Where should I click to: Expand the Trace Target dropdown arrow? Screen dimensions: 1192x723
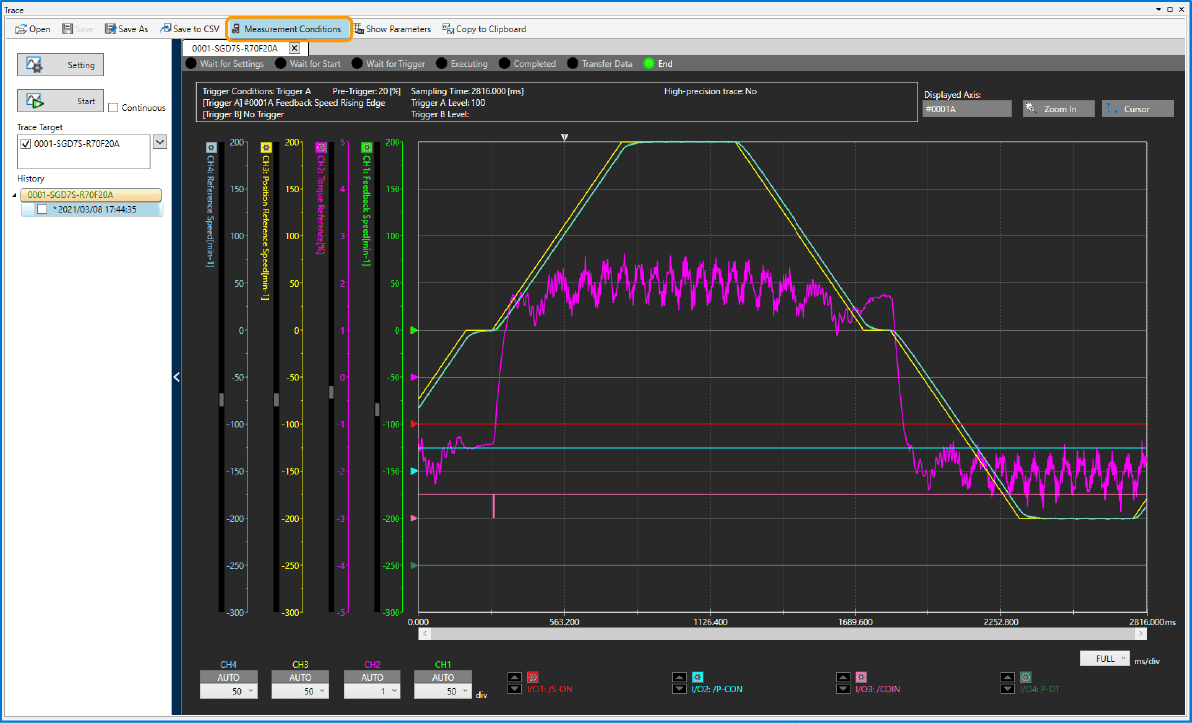(159, 143)
